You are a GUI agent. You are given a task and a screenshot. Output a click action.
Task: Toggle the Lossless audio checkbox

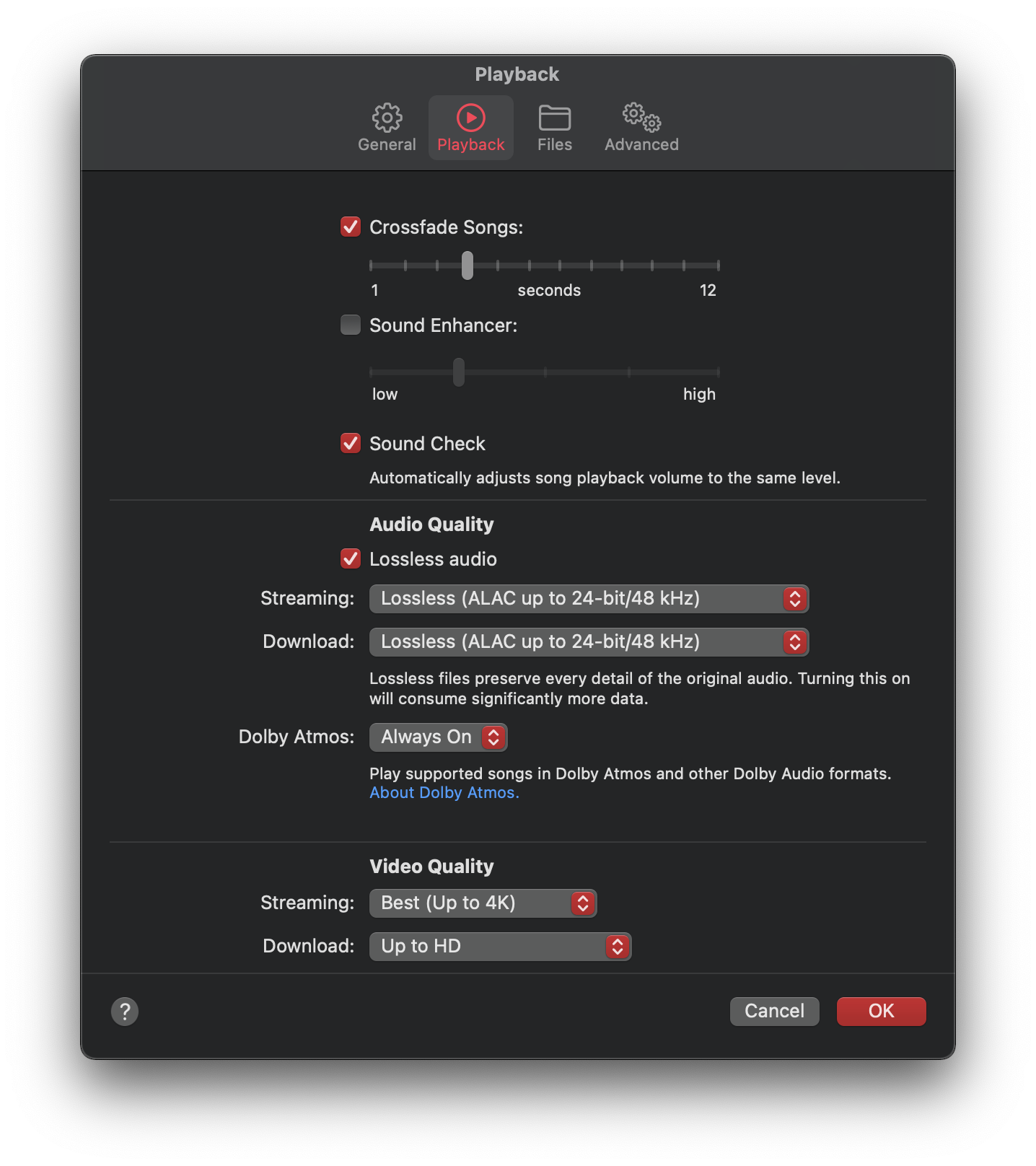point(351,558)
